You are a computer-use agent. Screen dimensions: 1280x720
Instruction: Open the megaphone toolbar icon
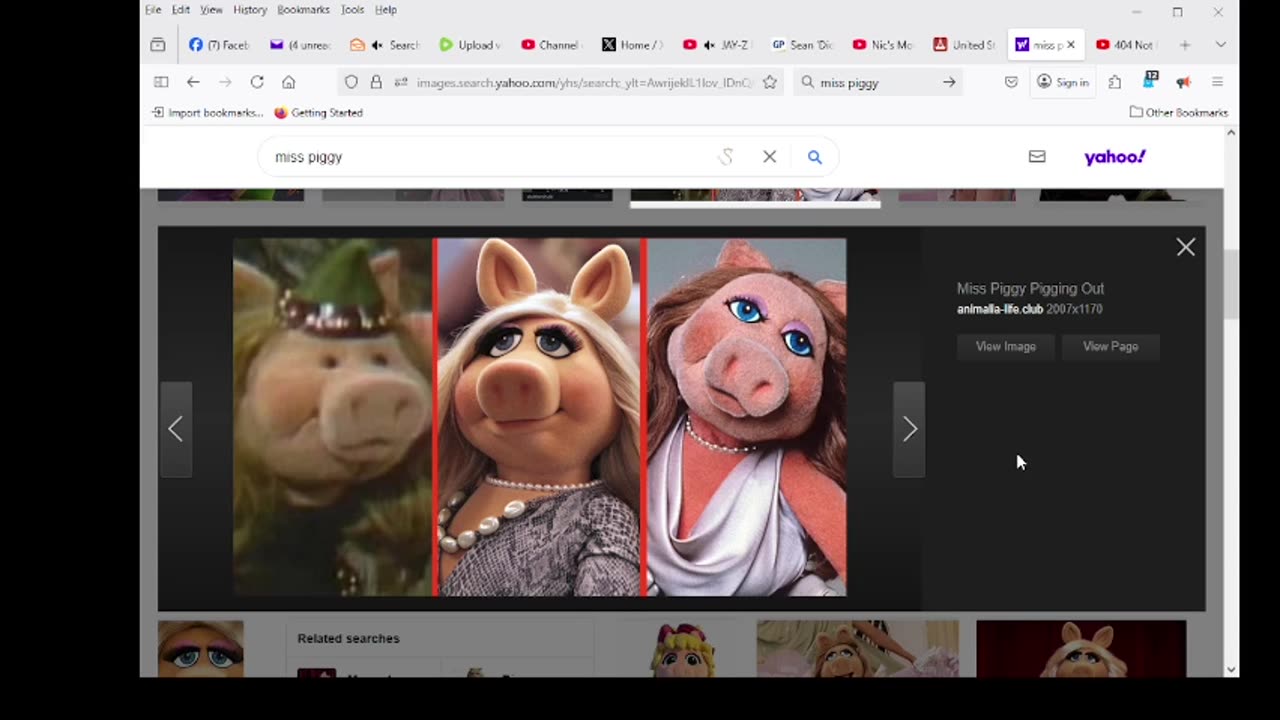click(x=1184, y=82)
